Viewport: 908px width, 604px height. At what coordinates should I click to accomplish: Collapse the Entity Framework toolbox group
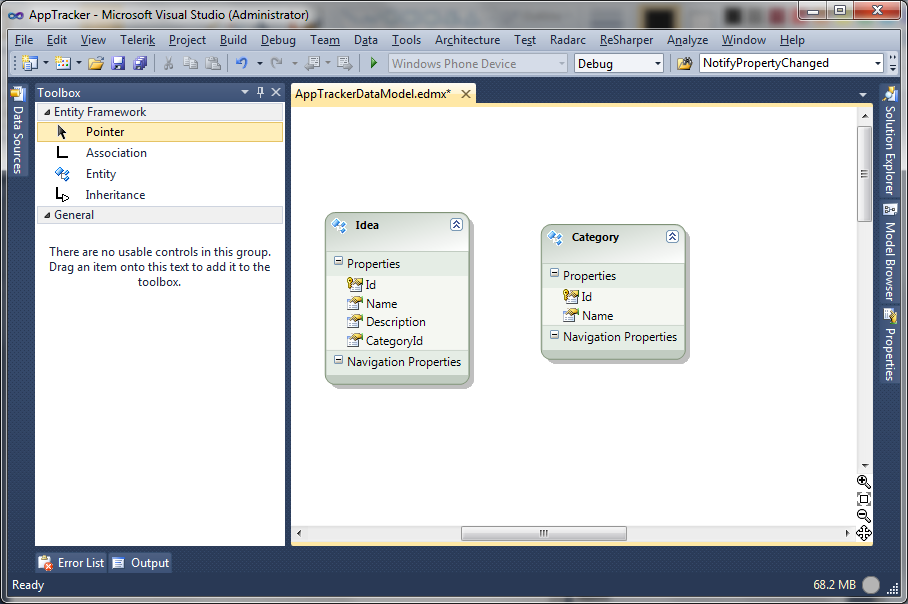(47, 112)
